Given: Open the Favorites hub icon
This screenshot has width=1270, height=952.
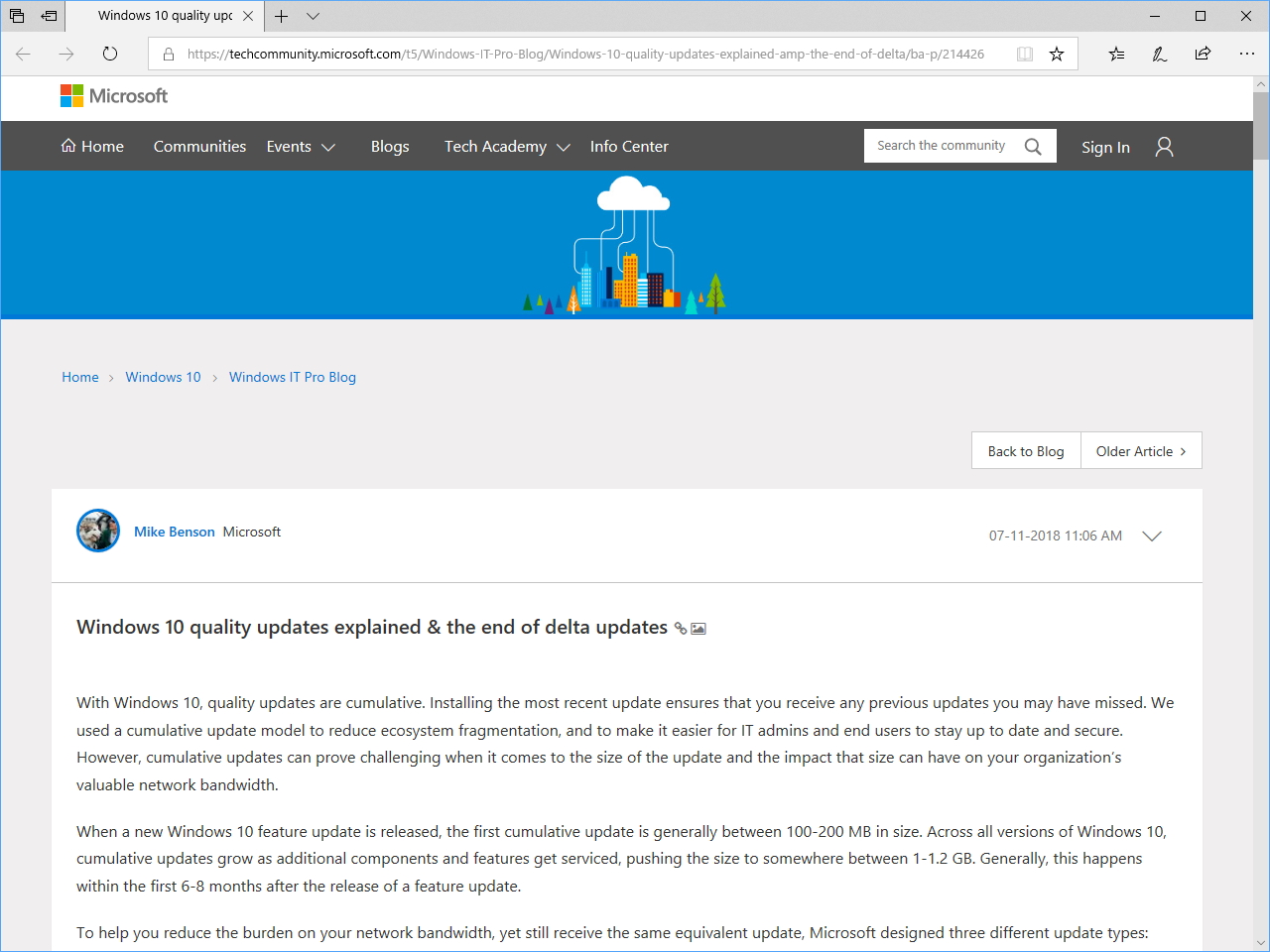Looking at the screenshot, I should (1117, 55).
